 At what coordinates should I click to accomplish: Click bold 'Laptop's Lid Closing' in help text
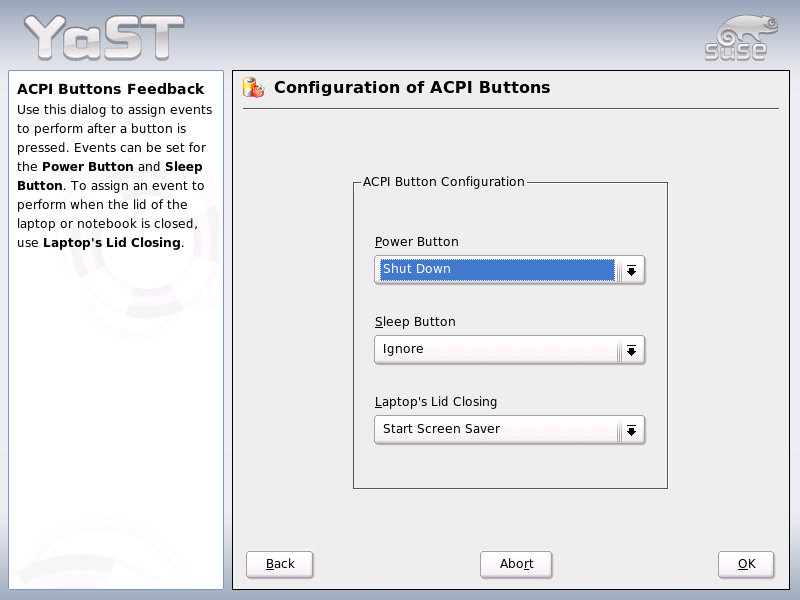pyautogui.click(x=112, y=242)
